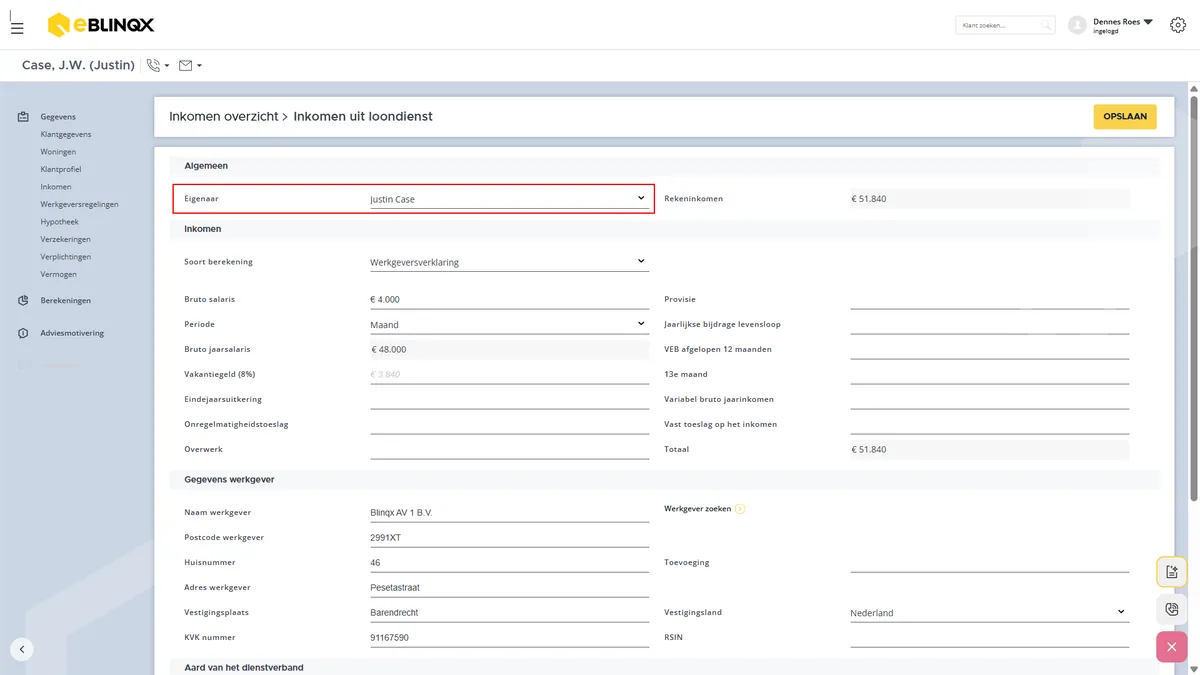
Task: Open the email envelope options
Action: coord(190,66)
